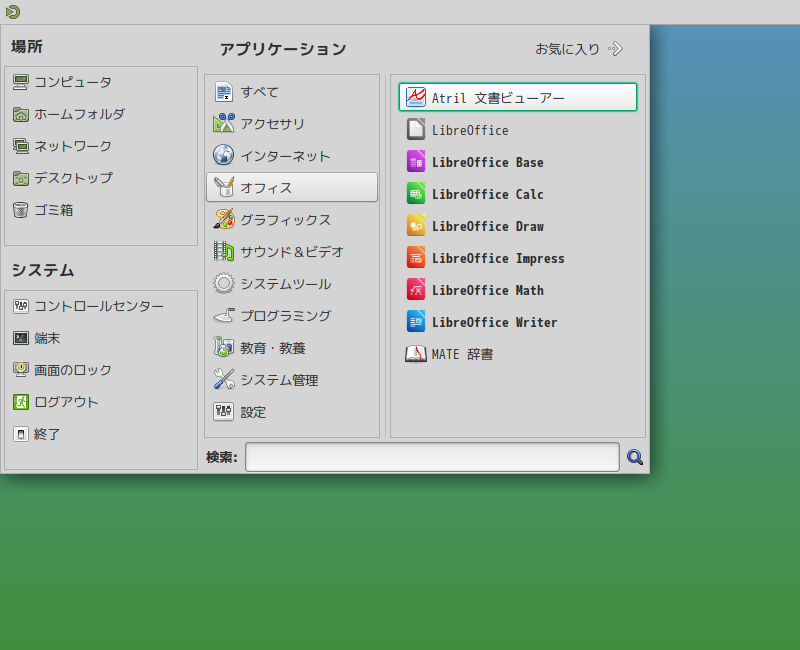Open ホームフォルダ home folder icon

[20, 114]
